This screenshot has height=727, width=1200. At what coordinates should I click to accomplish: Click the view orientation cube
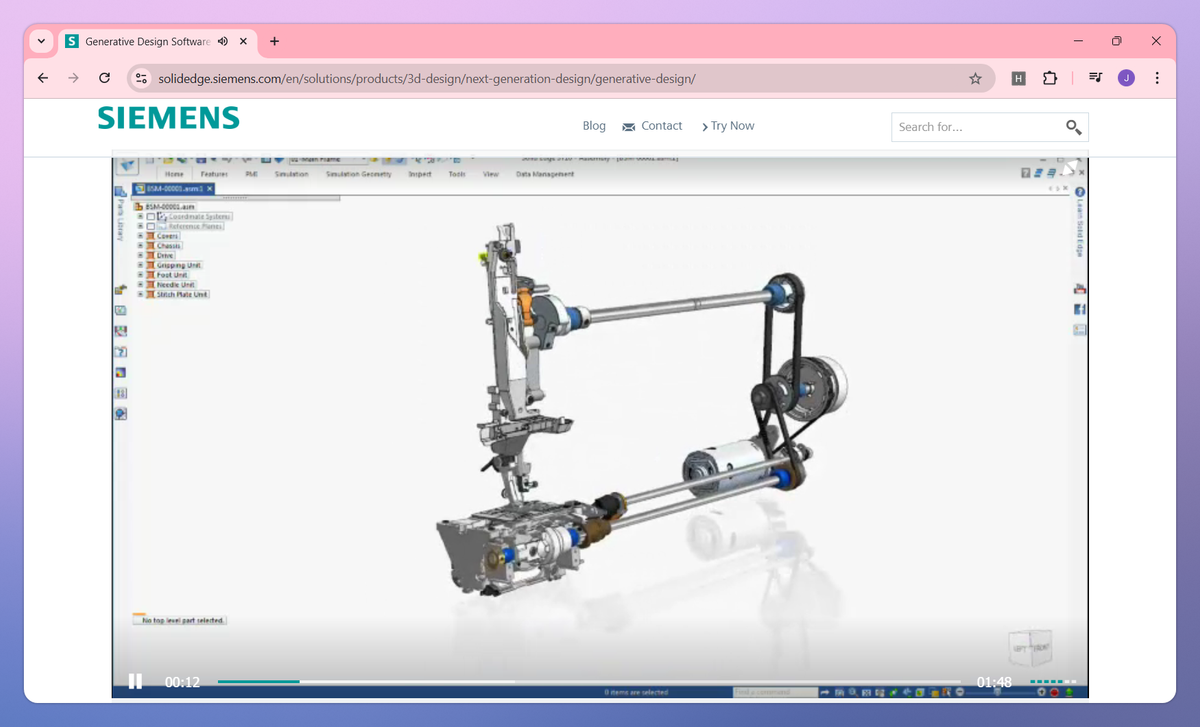[x=1030, y=646]
